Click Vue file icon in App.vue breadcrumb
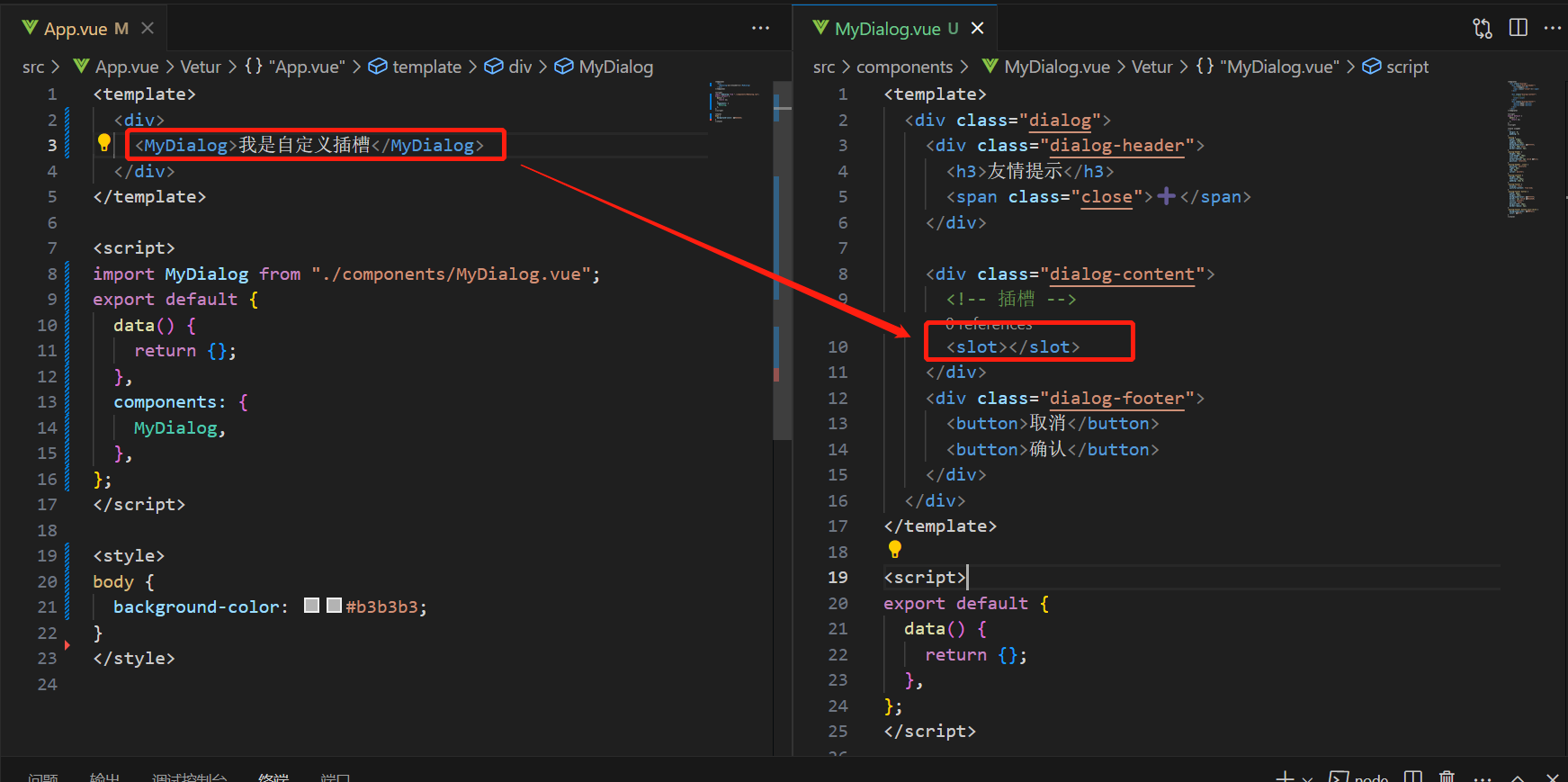 tap(82, 67)
